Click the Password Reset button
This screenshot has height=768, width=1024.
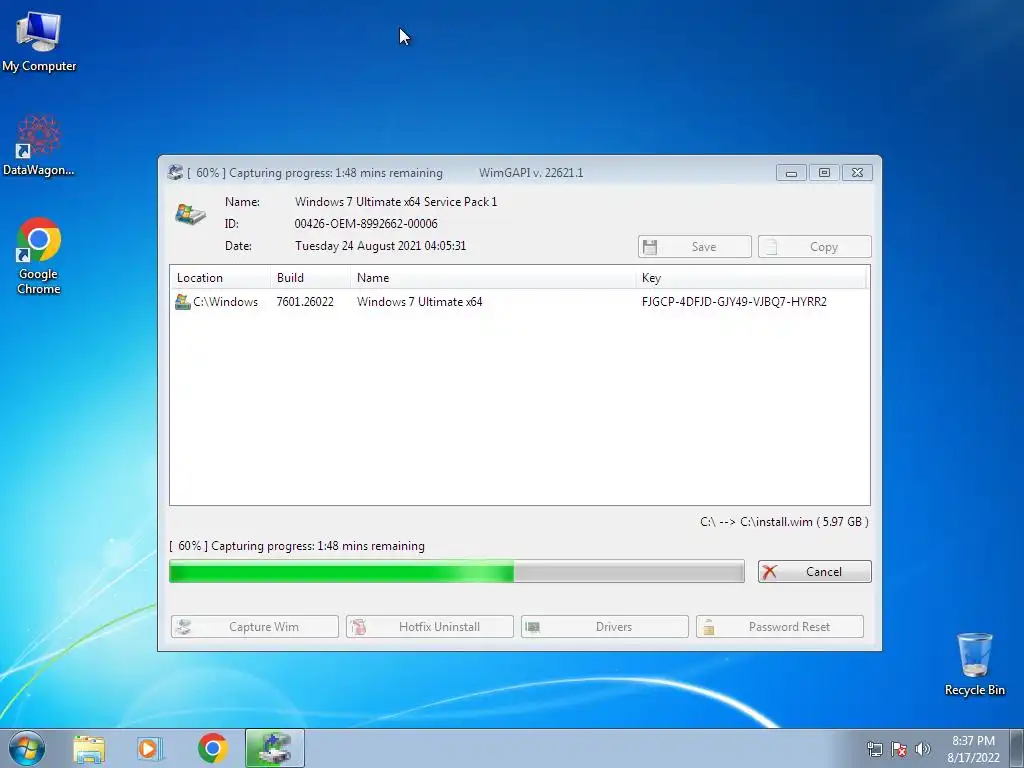[x=780, y=626]
